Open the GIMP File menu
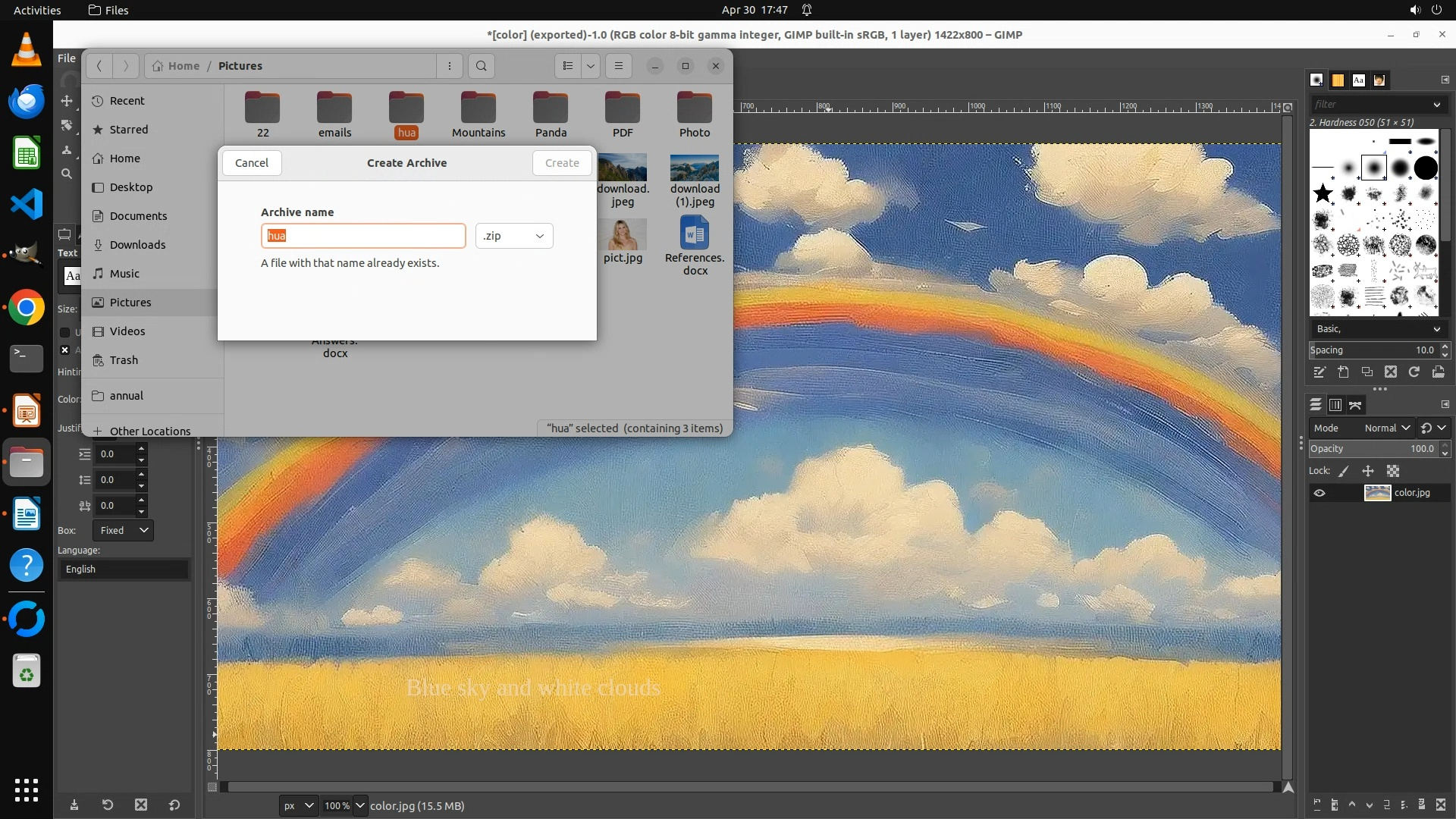Viewport: 1456px width, 819px height. click(67, 58)
